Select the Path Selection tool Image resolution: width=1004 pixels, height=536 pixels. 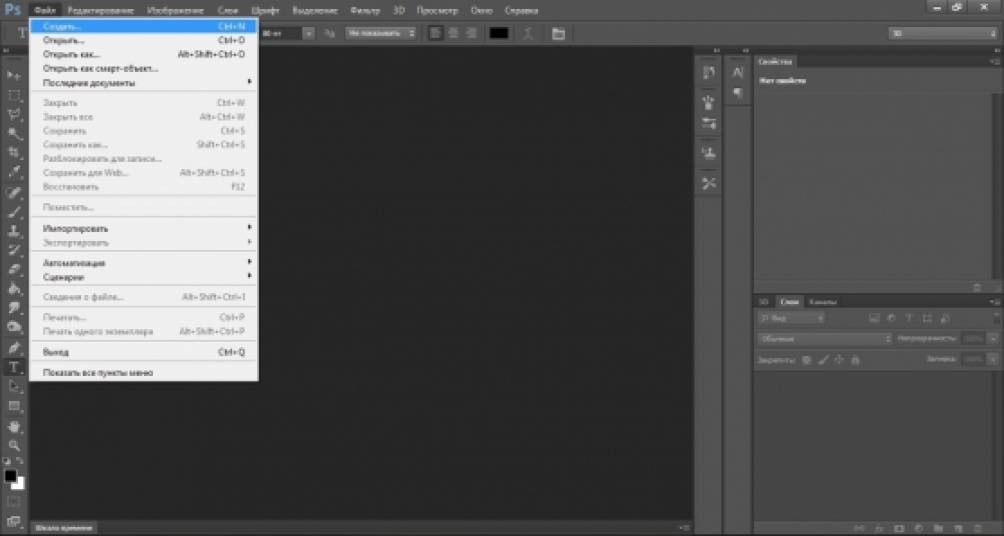click(x=13, y=387)
